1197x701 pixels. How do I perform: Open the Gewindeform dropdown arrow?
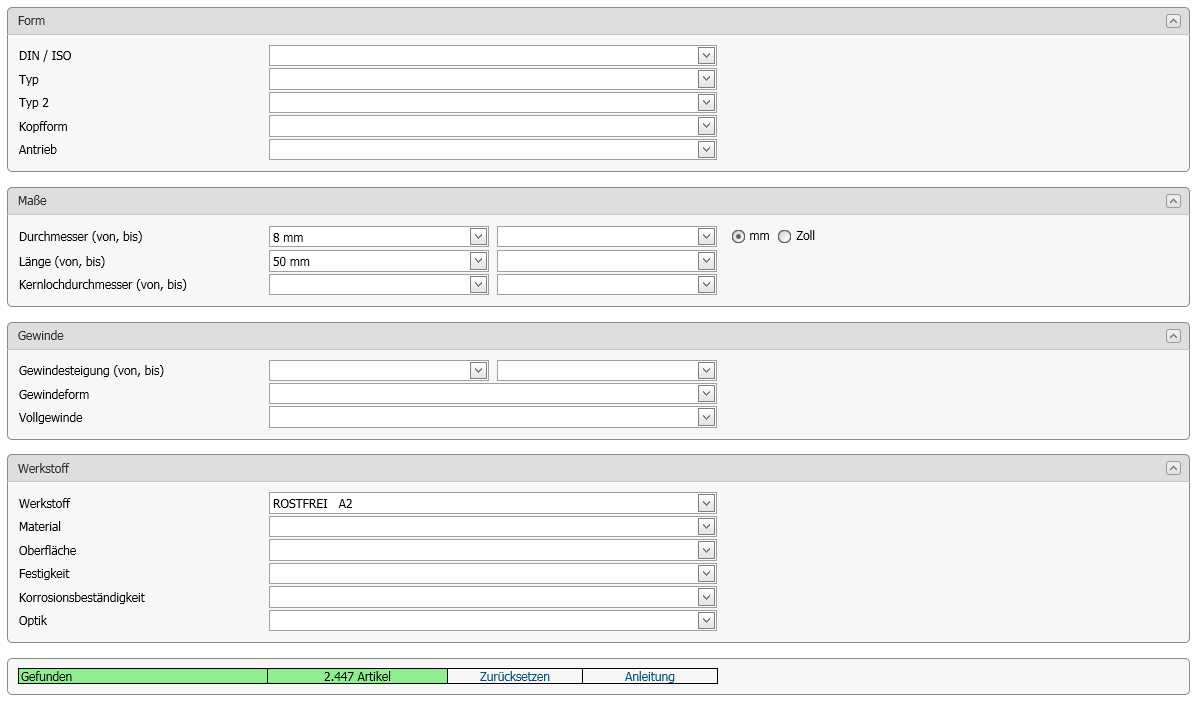click(706, 394)
